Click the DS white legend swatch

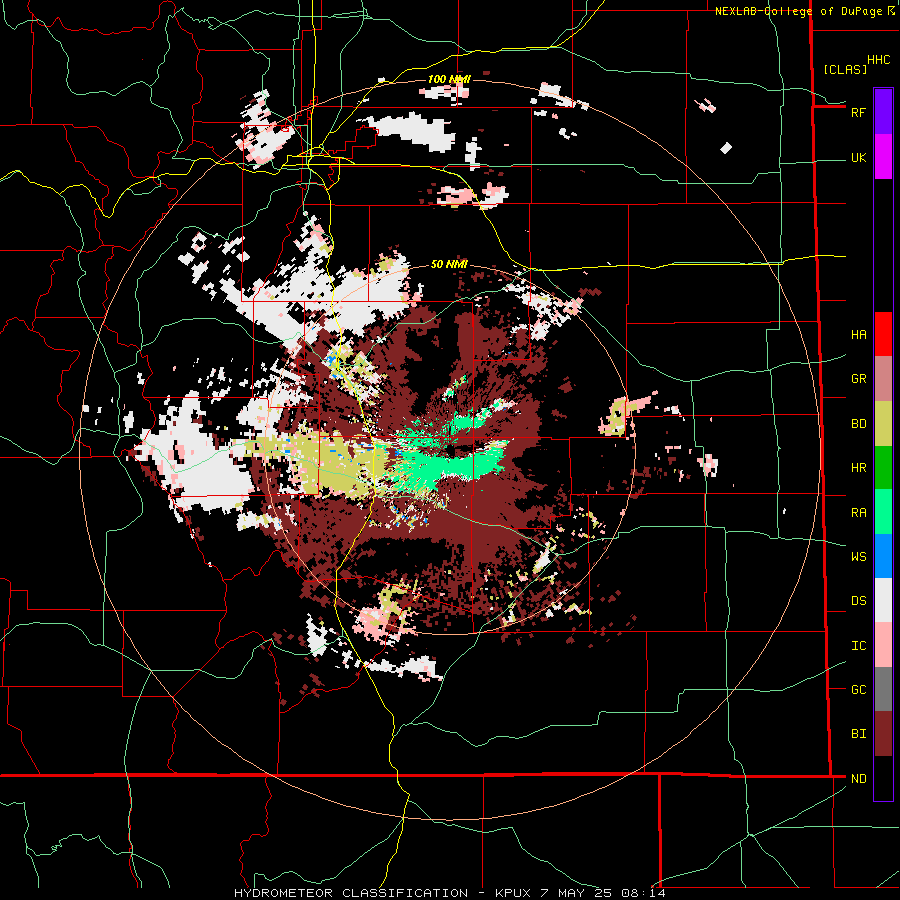point(883,600)
